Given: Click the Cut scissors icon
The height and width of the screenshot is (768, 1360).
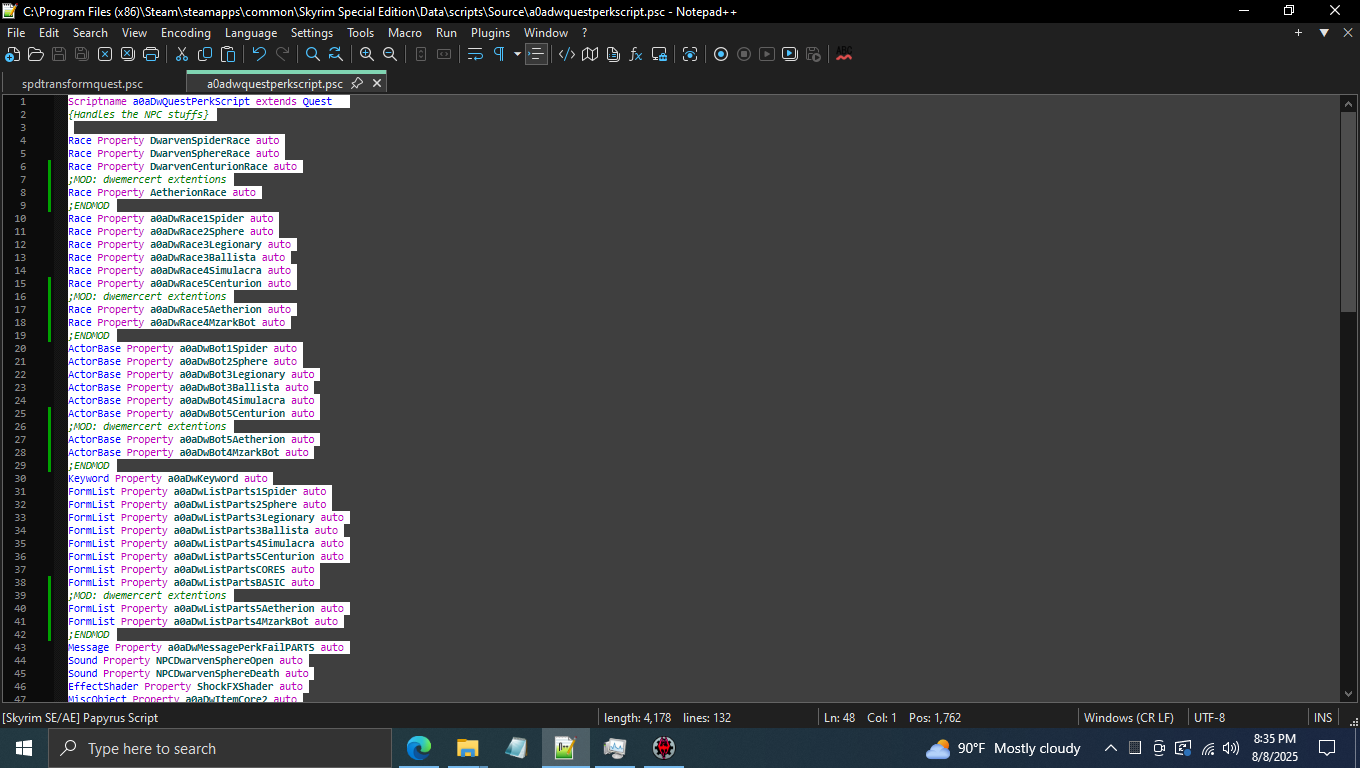Looking at the screenshot, I should coord(182,54).
